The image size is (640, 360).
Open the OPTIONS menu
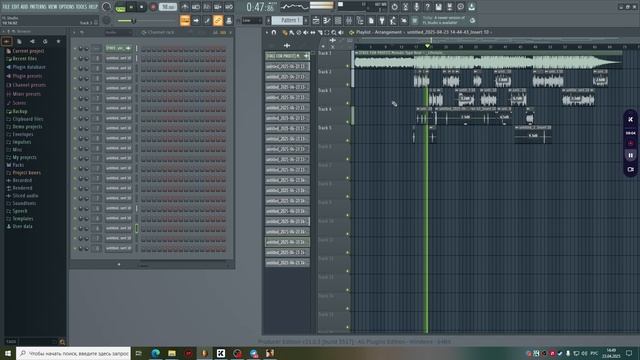(67, 7)
